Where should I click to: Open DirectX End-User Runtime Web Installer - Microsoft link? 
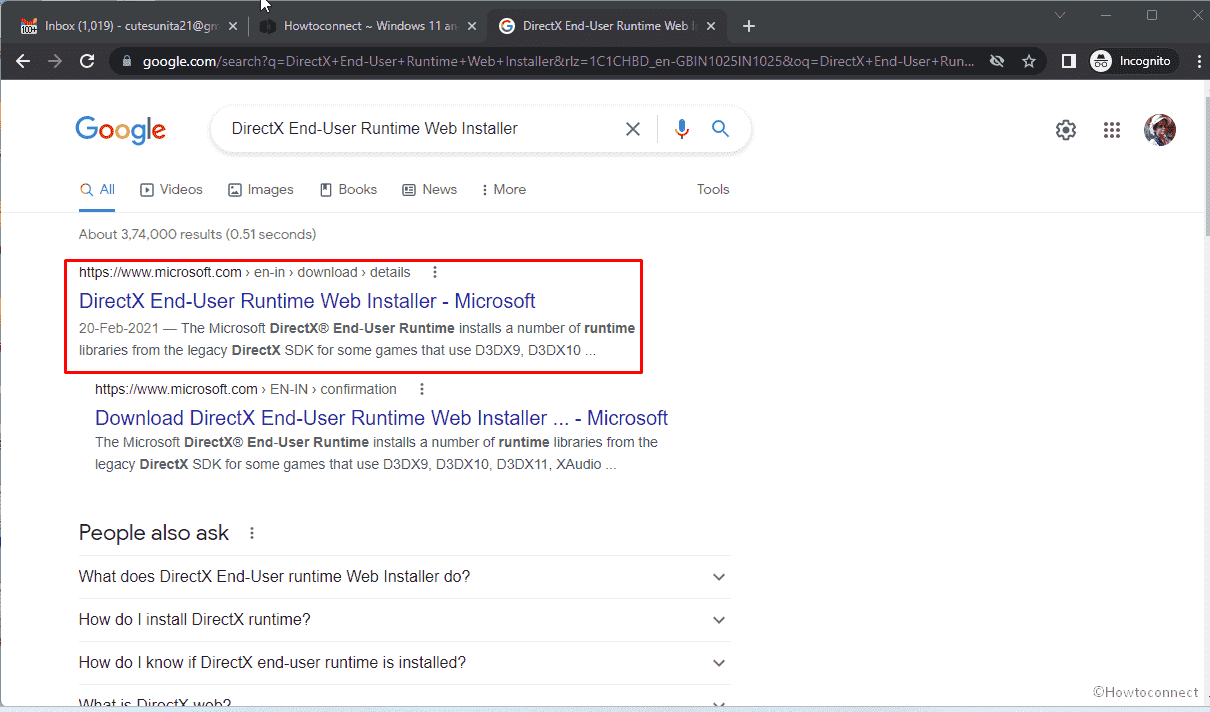pos(307,301)
